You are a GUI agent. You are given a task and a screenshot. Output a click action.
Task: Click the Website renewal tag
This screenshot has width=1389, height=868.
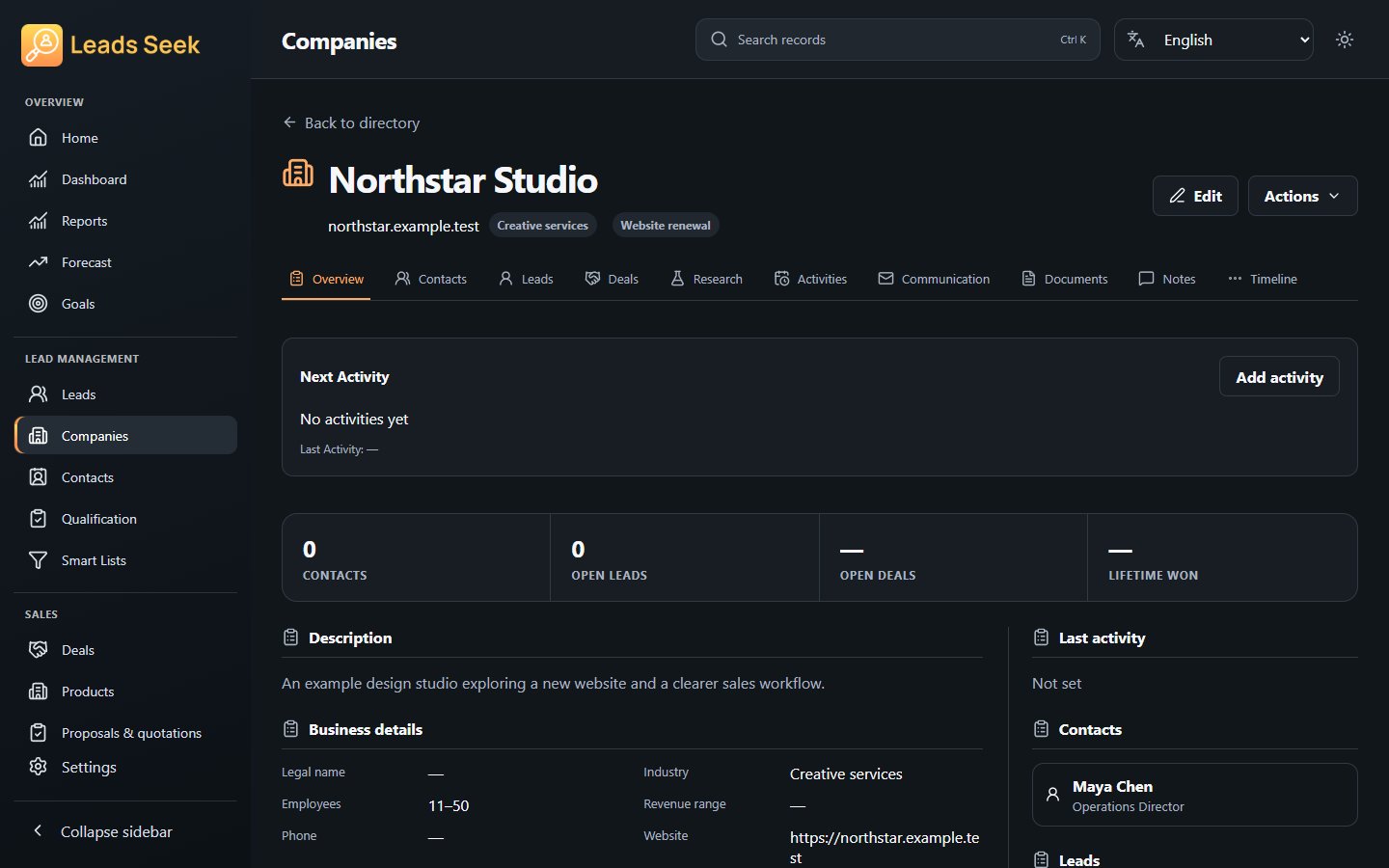click(666, 226)
